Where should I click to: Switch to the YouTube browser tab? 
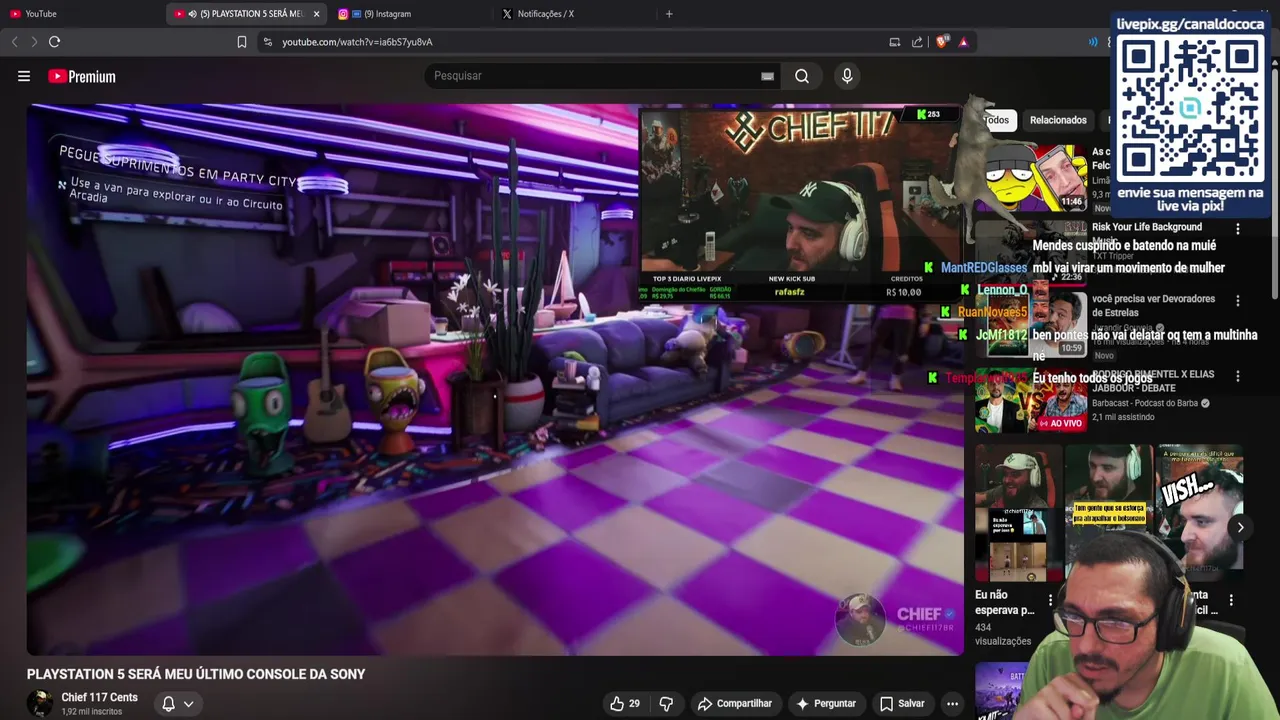click(x=80, y=14)
